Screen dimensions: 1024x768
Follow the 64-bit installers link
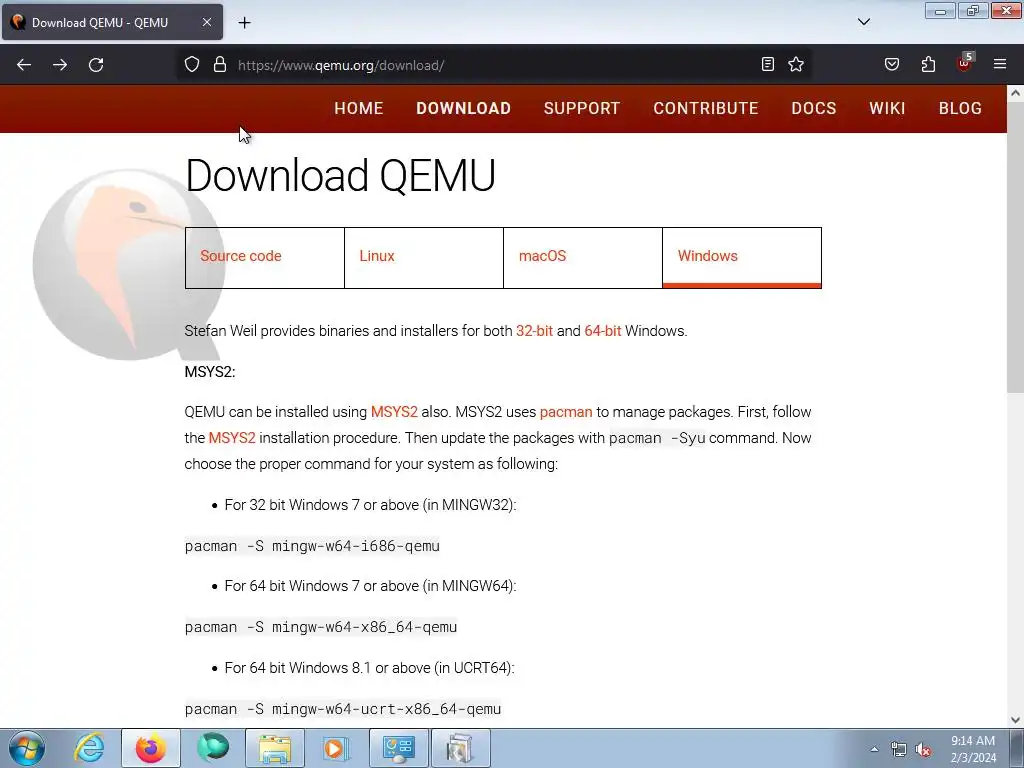[x=603, y=331]
